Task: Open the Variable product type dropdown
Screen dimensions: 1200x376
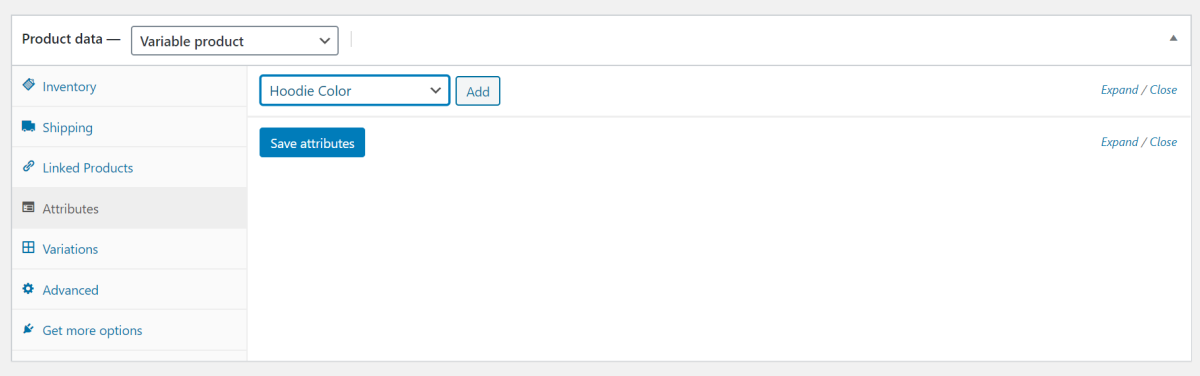Action: [x=235, y=41]
